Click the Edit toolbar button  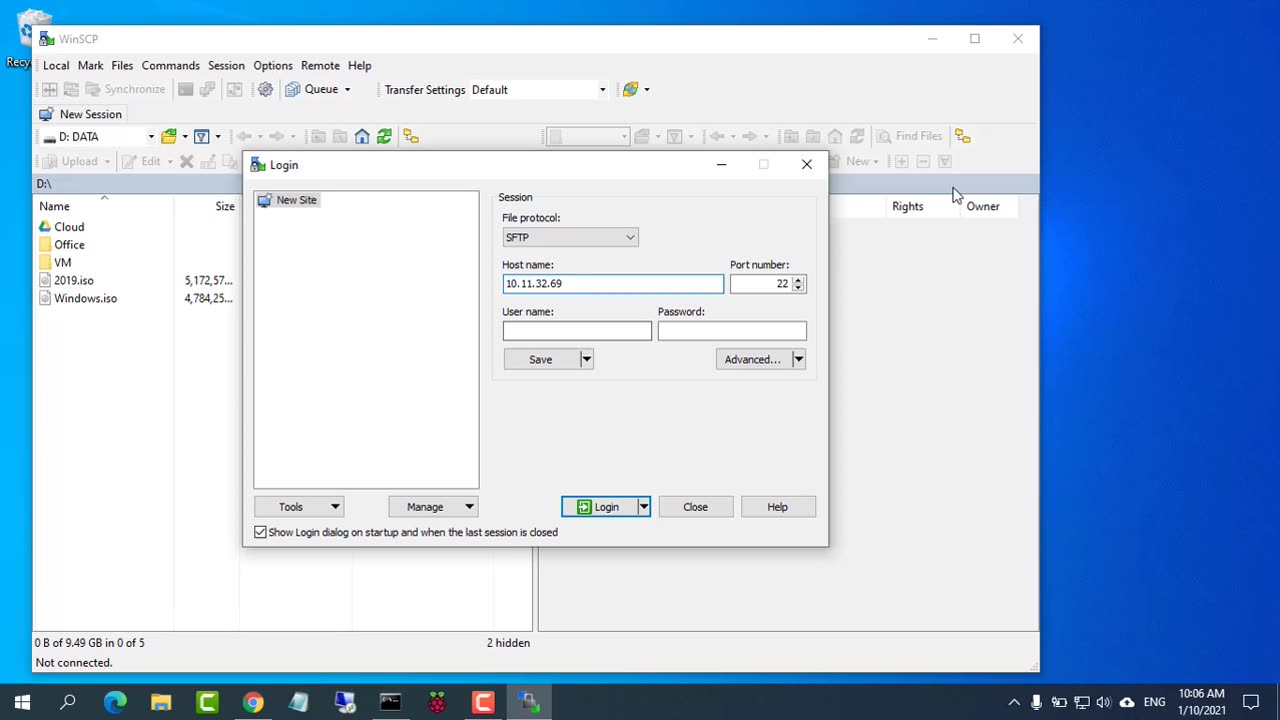(x=141, y=161)
